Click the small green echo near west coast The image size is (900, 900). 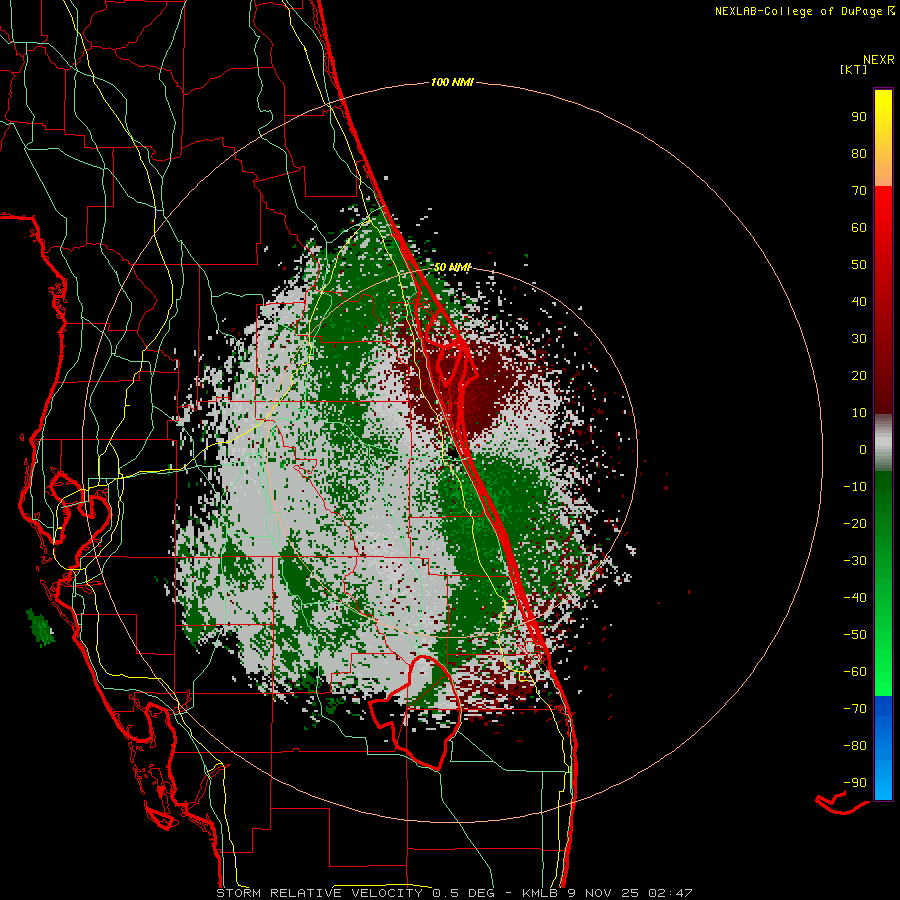41,627
